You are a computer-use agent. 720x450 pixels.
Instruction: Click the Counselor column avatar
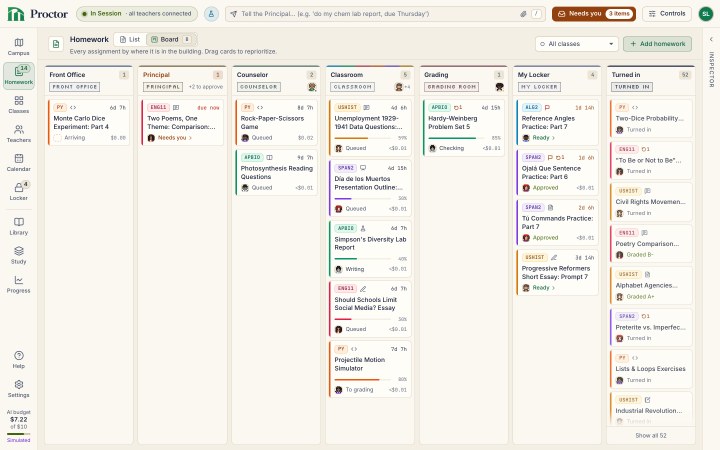point(312,87)
